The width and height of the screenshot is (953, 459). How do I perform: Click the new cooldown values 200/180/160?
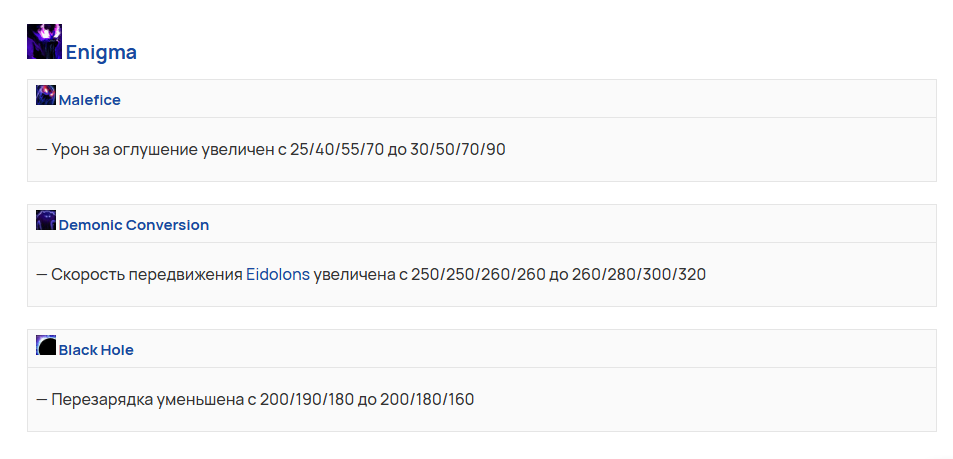point(427,400)
